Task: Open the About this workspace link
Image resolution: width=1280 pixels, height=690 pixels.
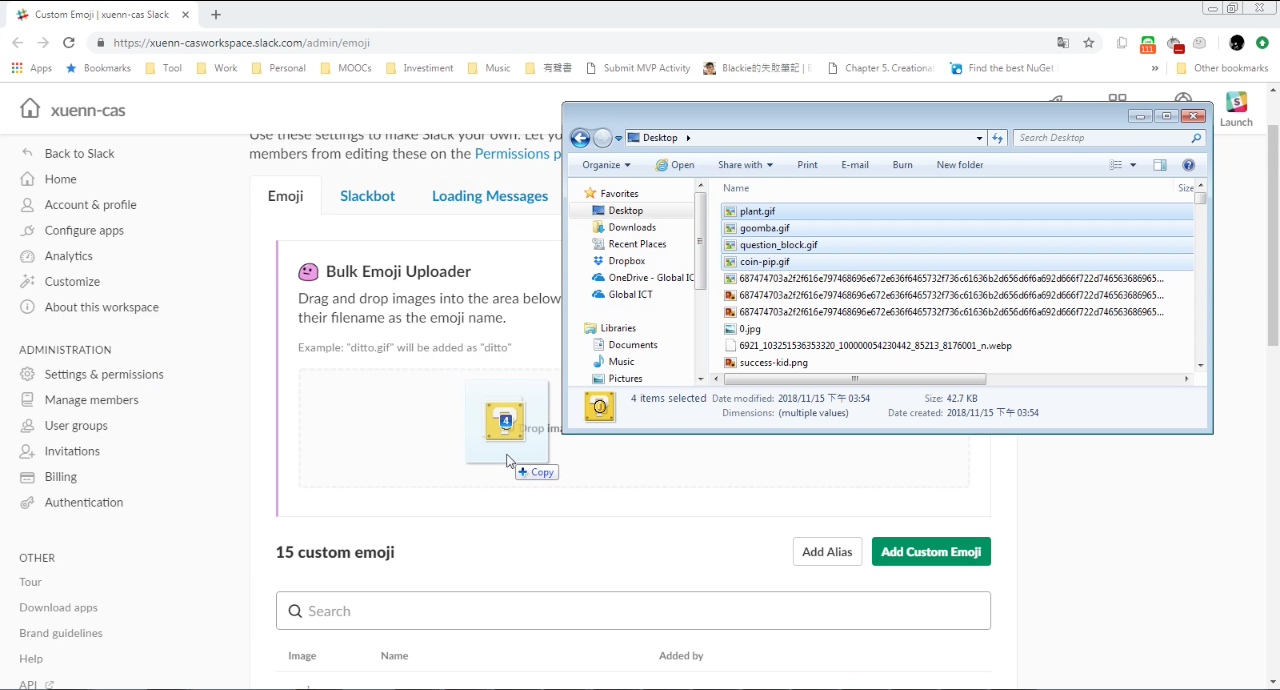Action: [102, 307]
